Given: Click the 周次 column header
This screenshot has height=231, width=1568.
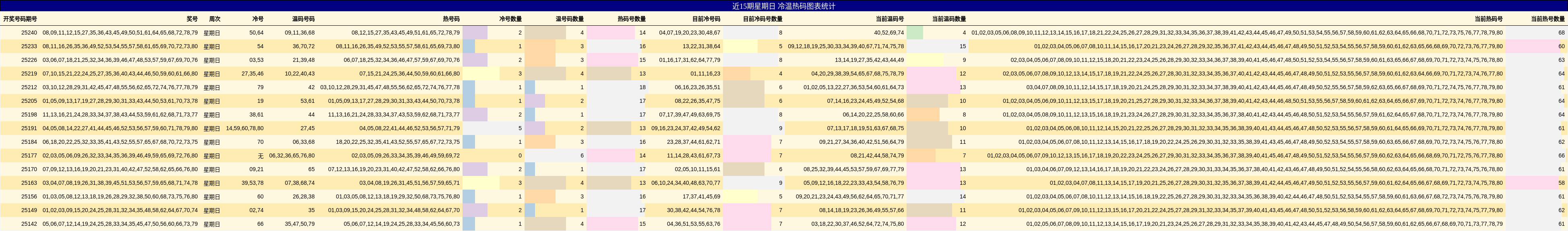Looking at the screenshot, I should (x=214, y=19).
